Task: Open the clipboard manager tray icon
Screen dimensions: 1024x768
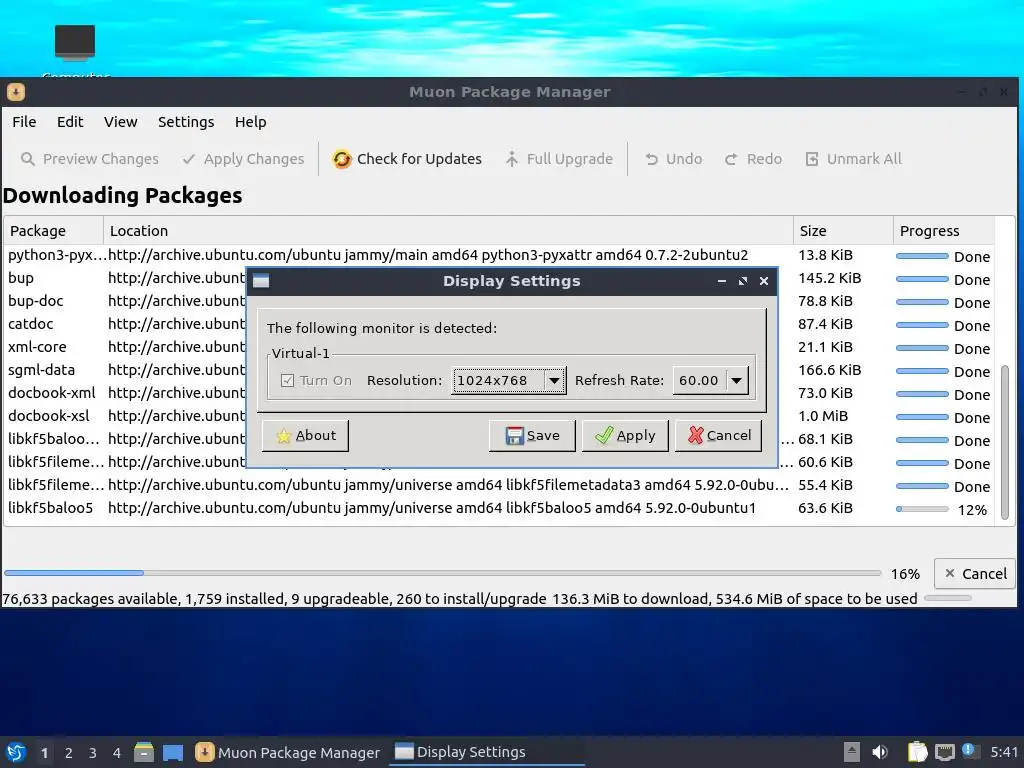Action: point(917,752)
